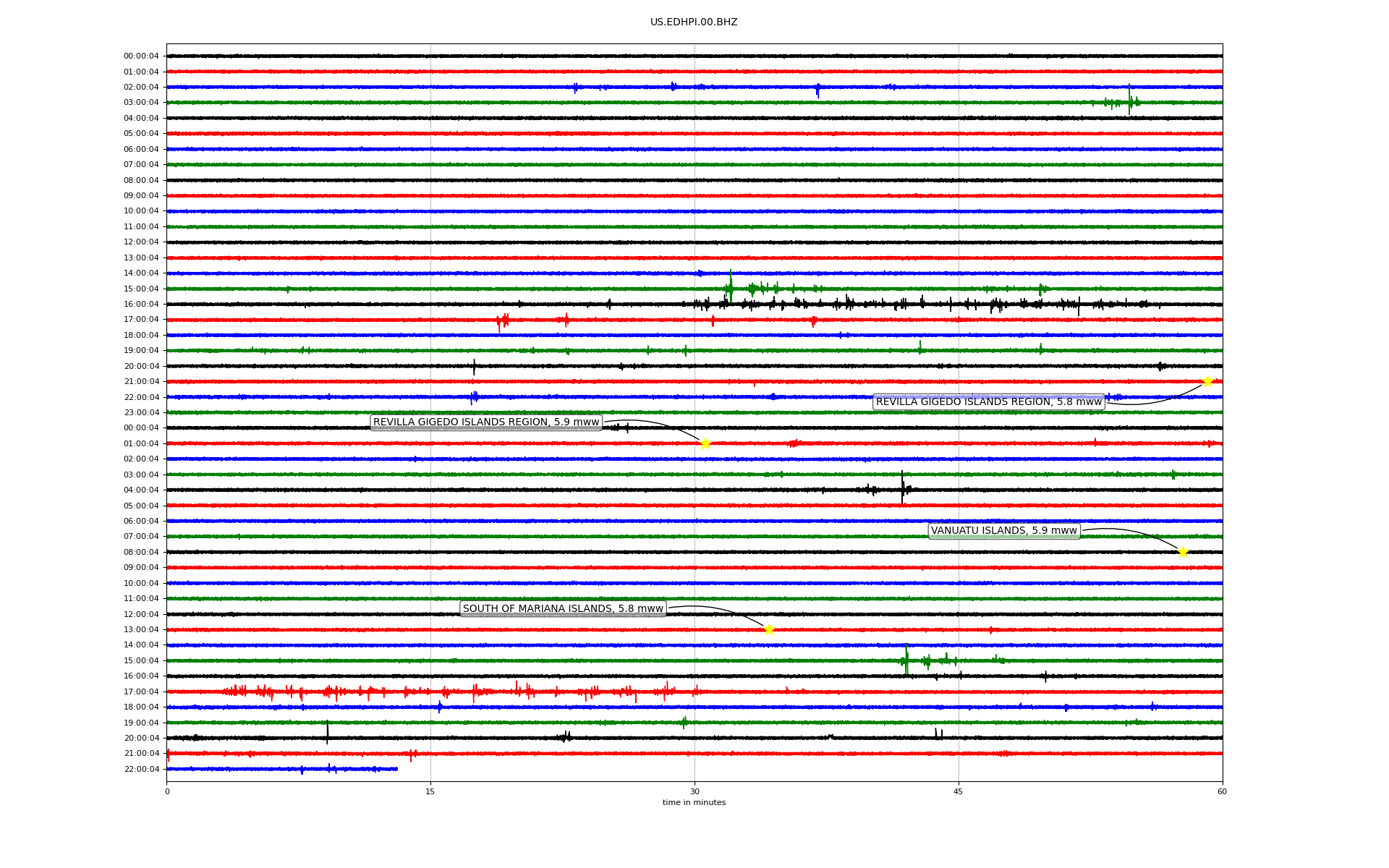Click the SOUTH OF MARIANA ISLANDS, 5.8 mww annotation
This screenshot has width=1389, height=868.
(x=563, y=609)
